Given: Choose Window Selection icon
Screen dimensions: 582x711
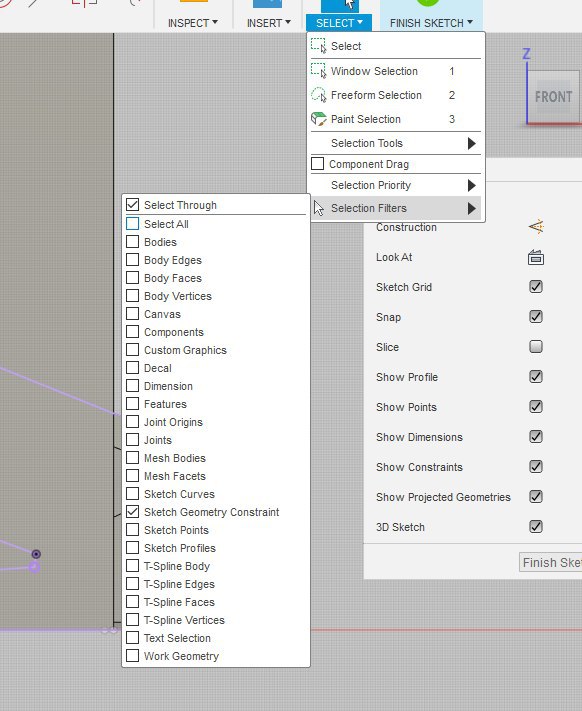Looking at the screenshot, I should [x=318, y=71].
